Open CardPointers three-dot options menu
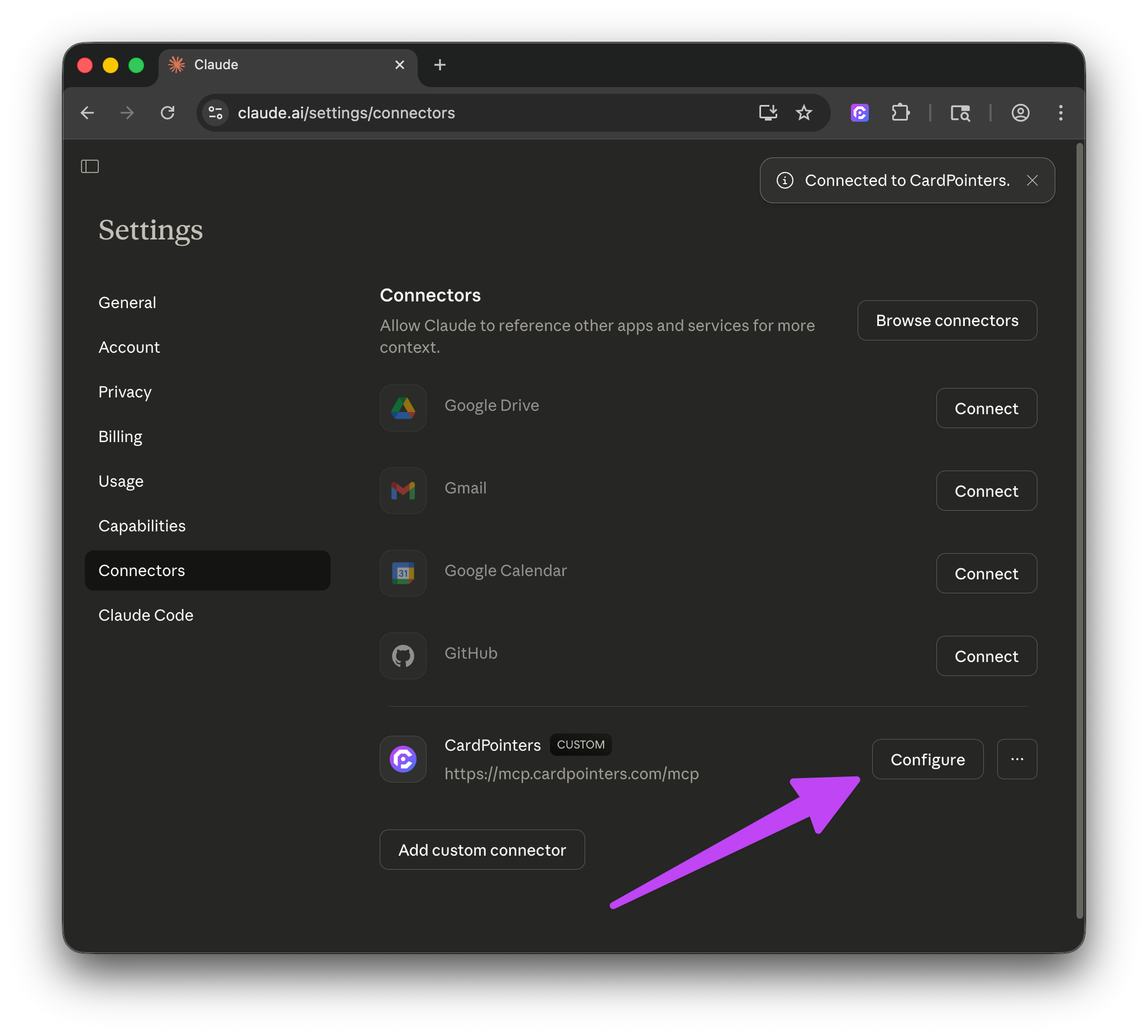Viewport: 1148px width, 1036px height. click(x=1017, y=759)
